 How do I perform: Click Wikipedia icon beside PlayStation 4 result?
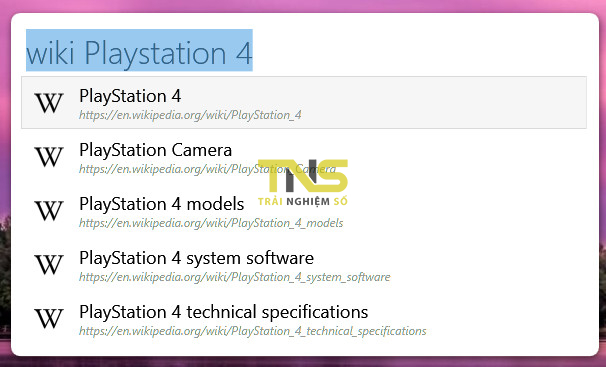49,103
